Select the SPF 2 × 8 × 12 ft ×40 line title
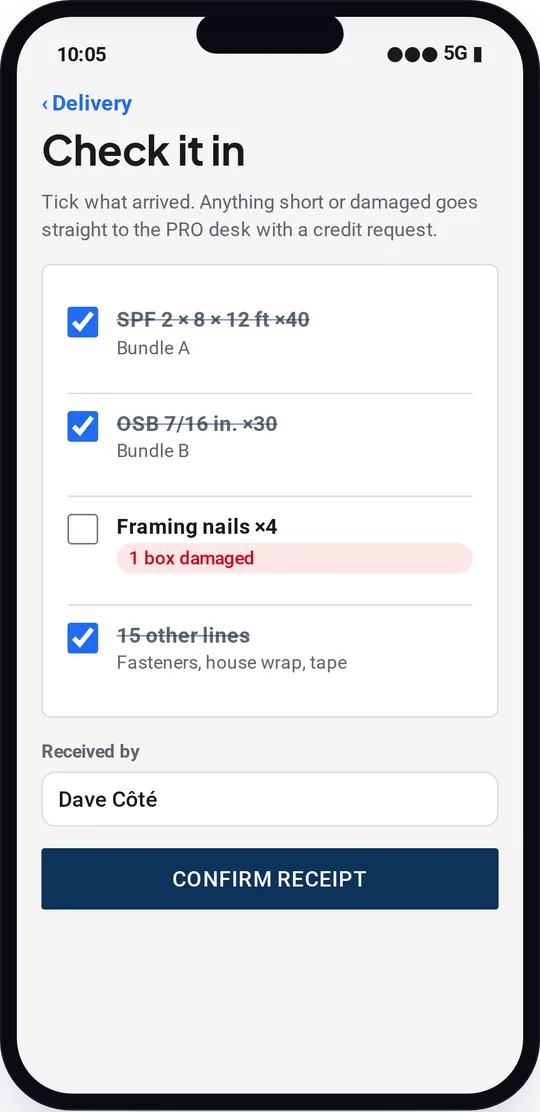The height and width of the screenshot is (1112, 540). [x=213, y=320]
